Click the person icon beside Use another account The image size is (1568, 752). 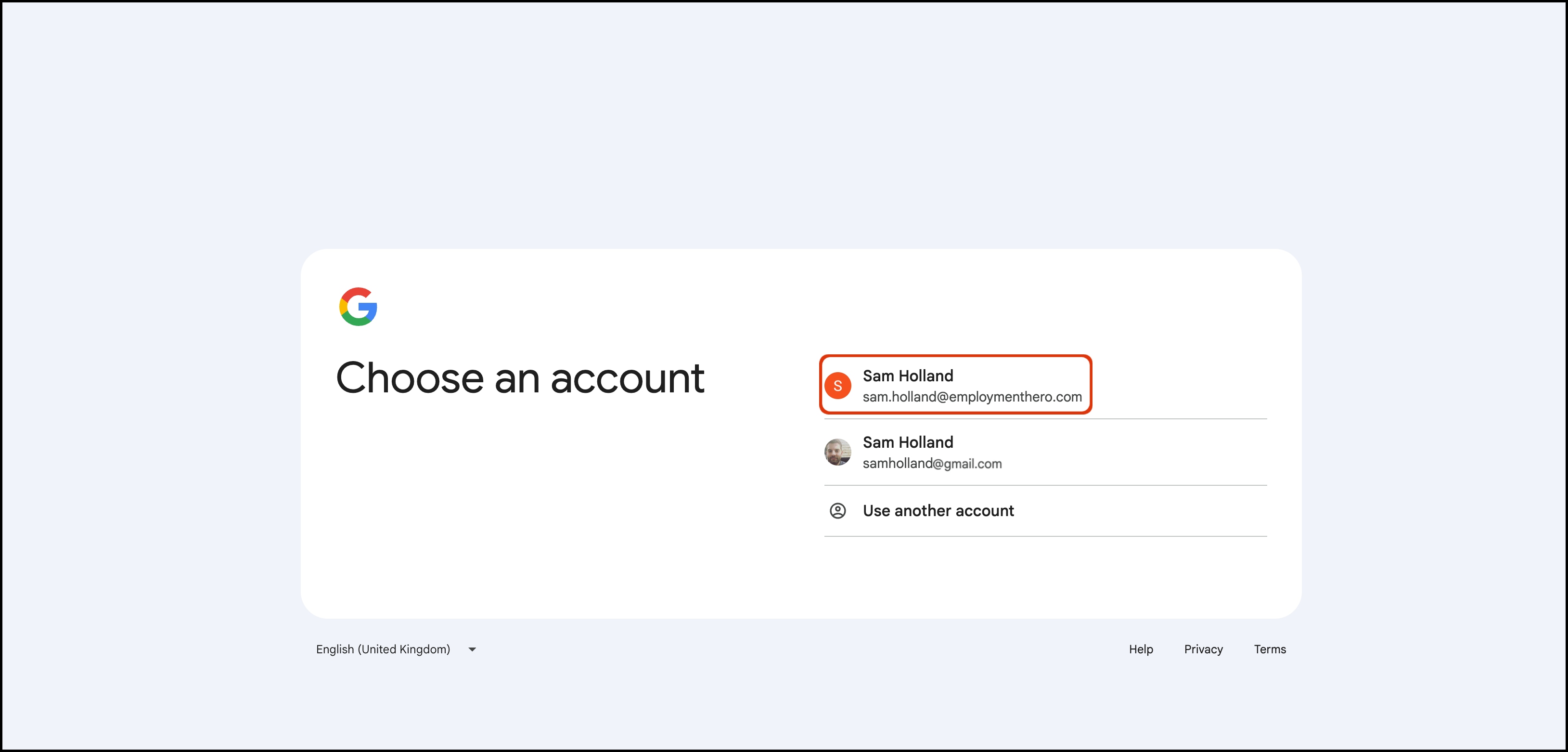point(837,510)
